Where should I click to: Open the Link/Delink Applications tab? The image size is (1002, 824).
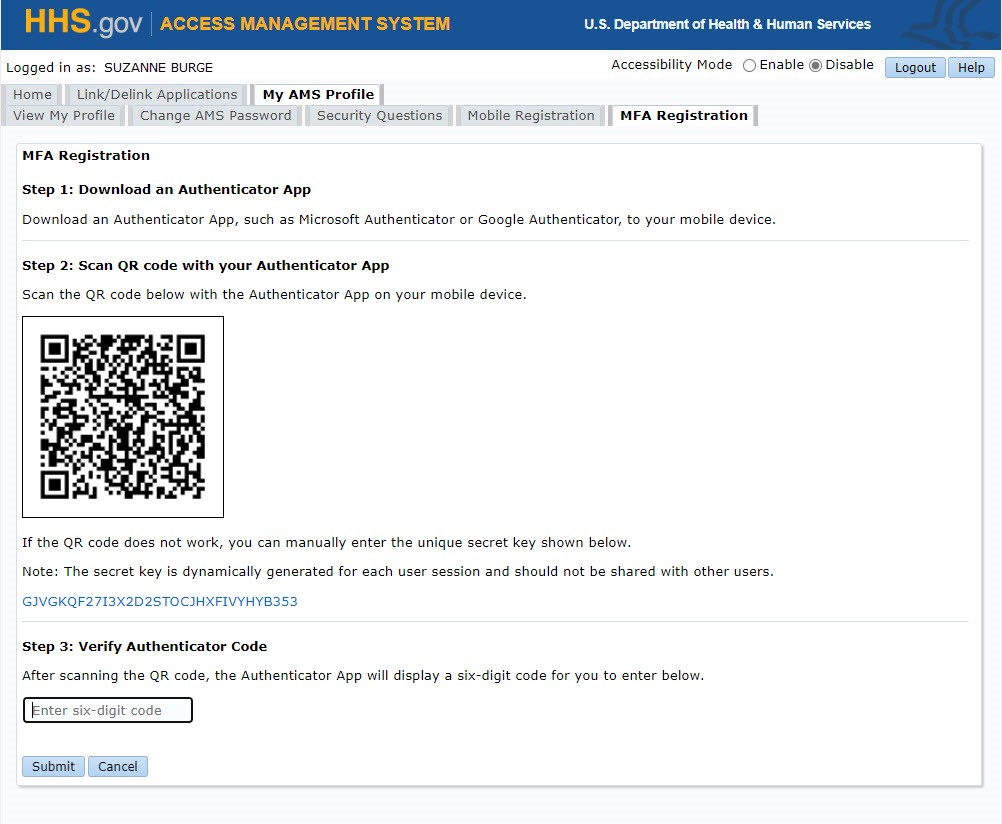click(x=156, y=94)
